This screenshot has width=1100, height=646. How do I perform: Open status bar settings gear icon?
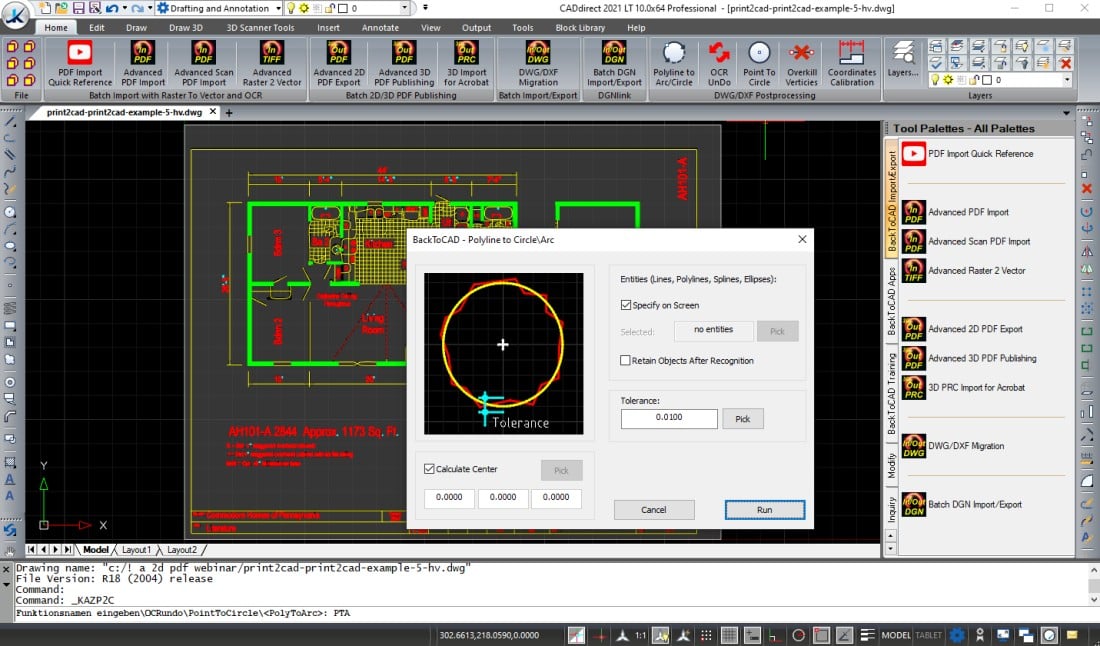[957, 635]
